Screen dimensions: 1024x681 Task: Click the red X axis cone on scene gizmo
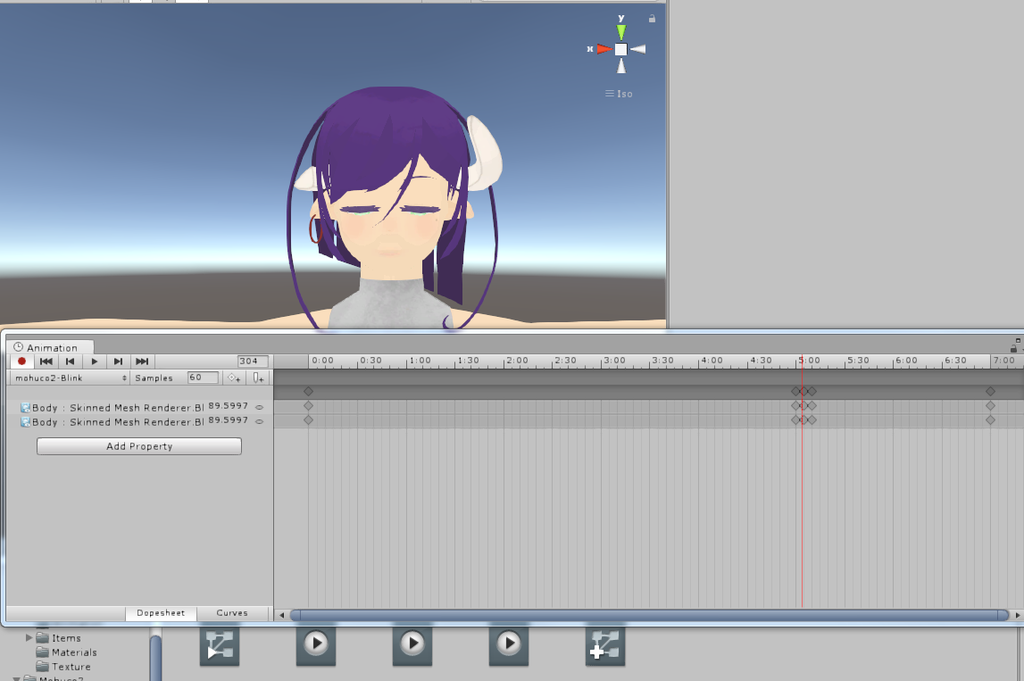(604, 49)
